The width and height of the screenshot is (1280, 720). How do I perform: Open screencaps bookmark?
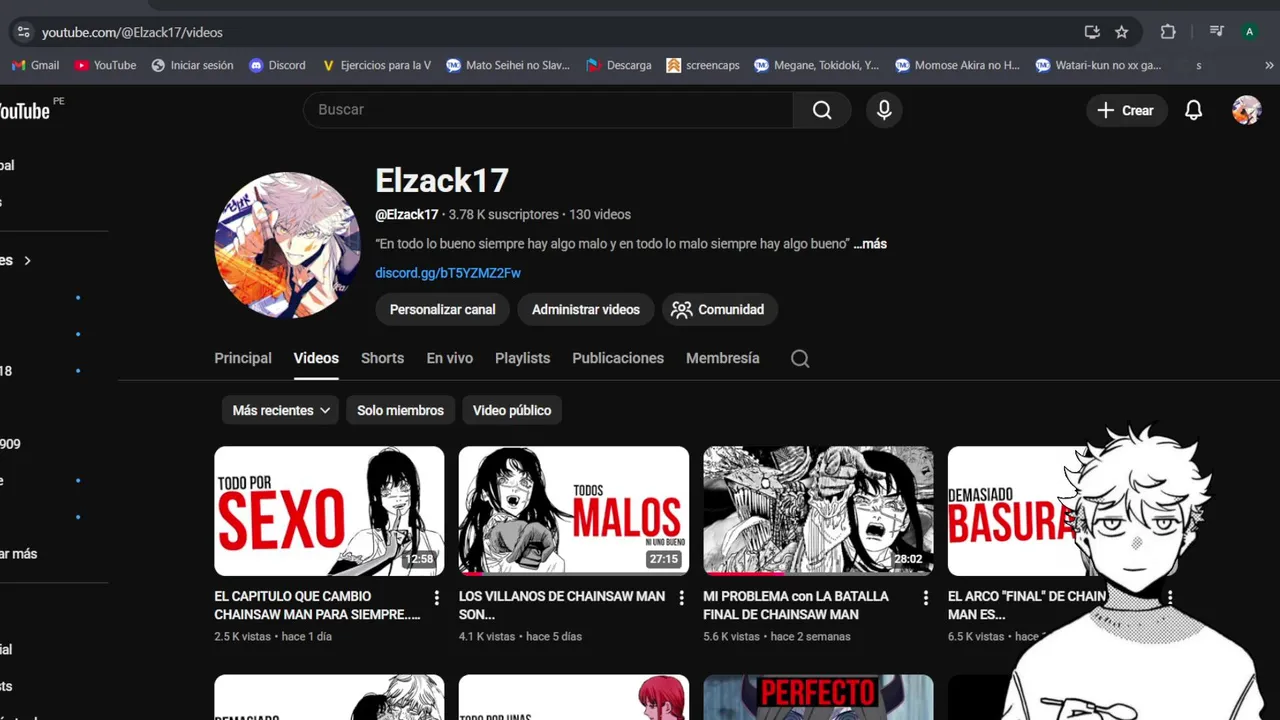pos(704,65)
